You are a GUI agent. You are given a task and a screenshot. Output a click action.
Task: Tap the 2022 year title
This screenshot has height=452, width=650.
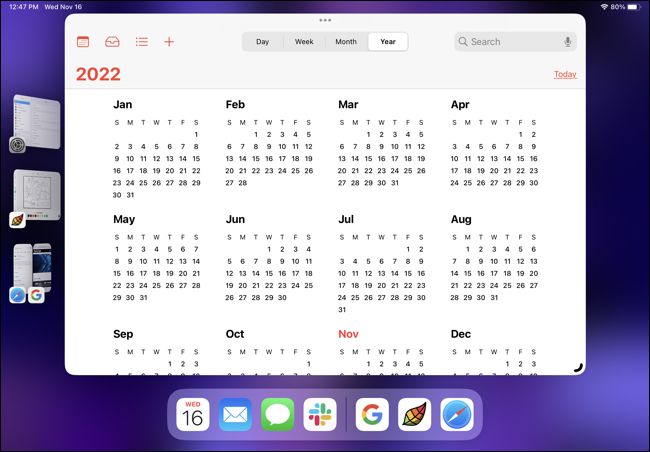point(98,74)
